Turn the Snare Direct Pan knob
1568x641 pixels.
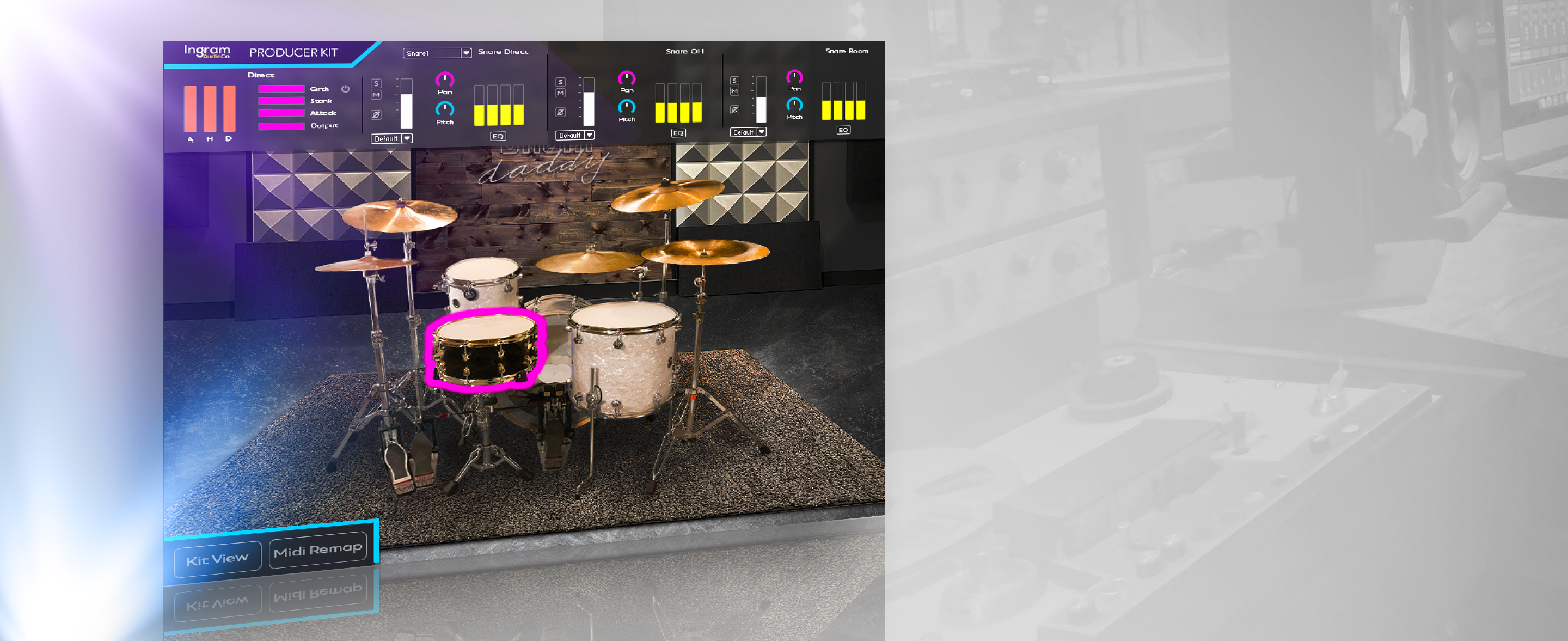pos(445,80)
